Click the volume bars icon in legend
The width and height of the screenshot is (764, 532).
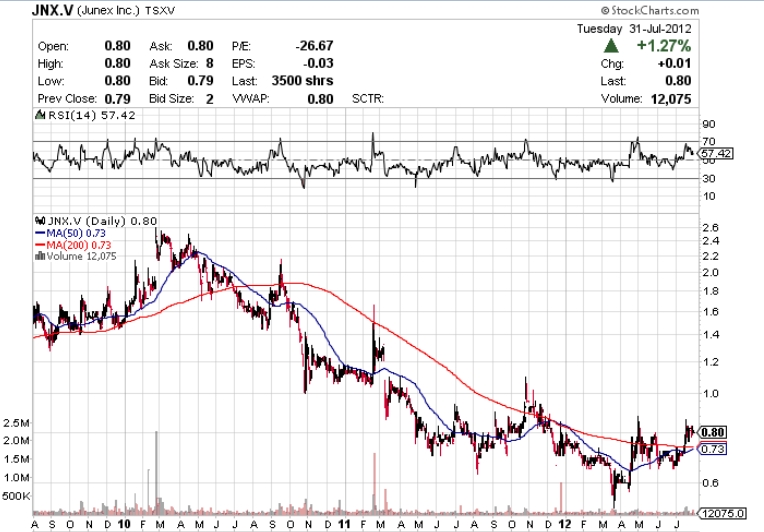tap(40, 256)
